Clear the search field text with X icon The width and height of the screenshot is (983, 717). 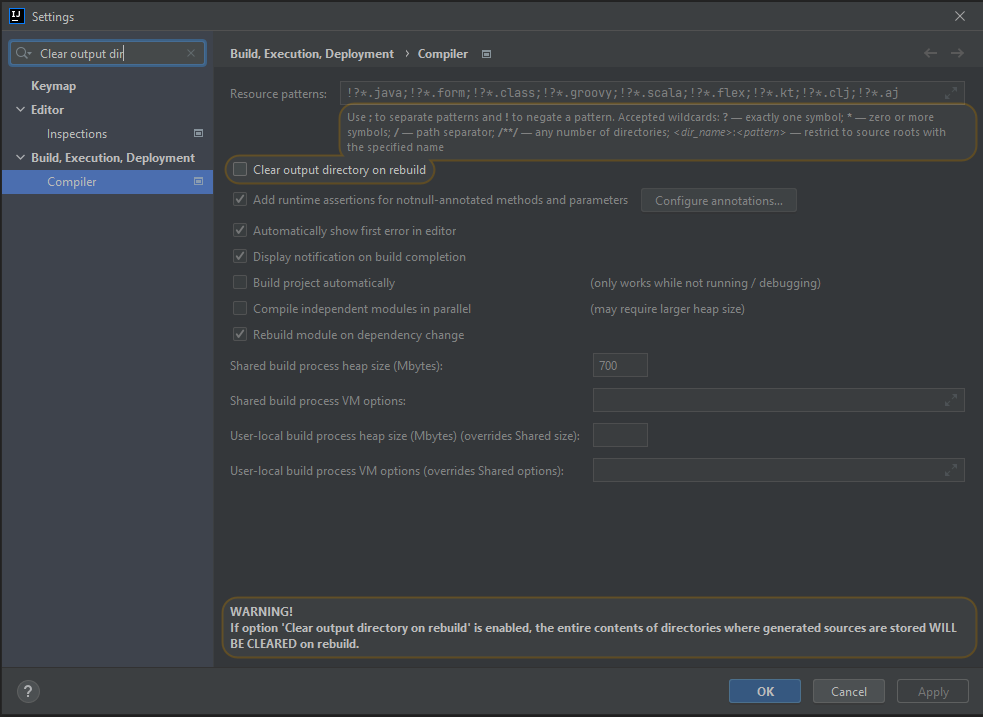(191, 54)
